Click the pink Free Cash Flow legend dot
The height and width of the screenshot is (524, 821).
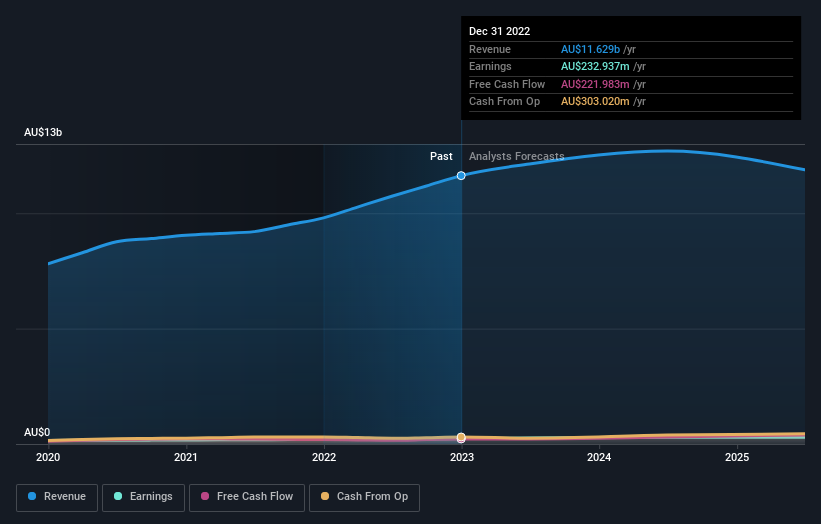(205, 496)
